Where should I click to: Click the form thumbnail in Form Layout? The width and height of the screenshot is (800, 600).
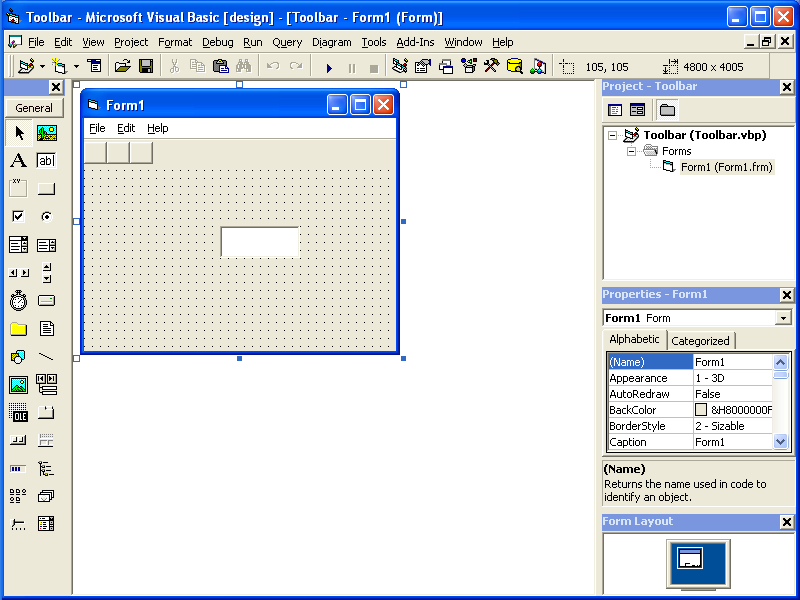[690, 558]
